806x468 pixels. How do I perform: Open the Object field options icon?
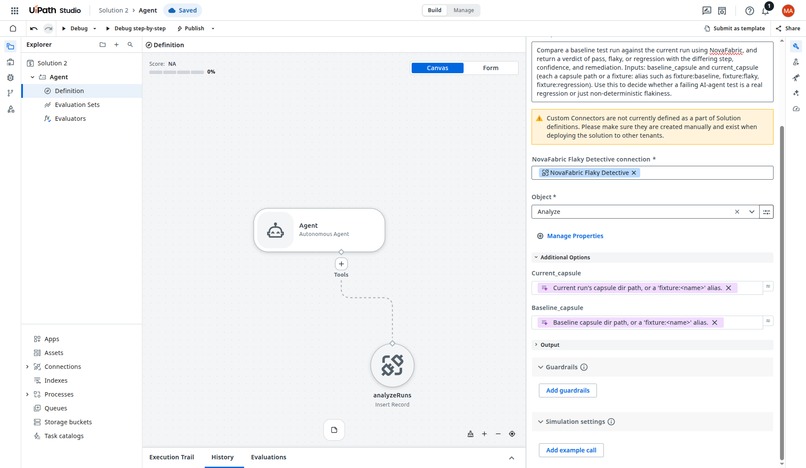pos(766,212)
